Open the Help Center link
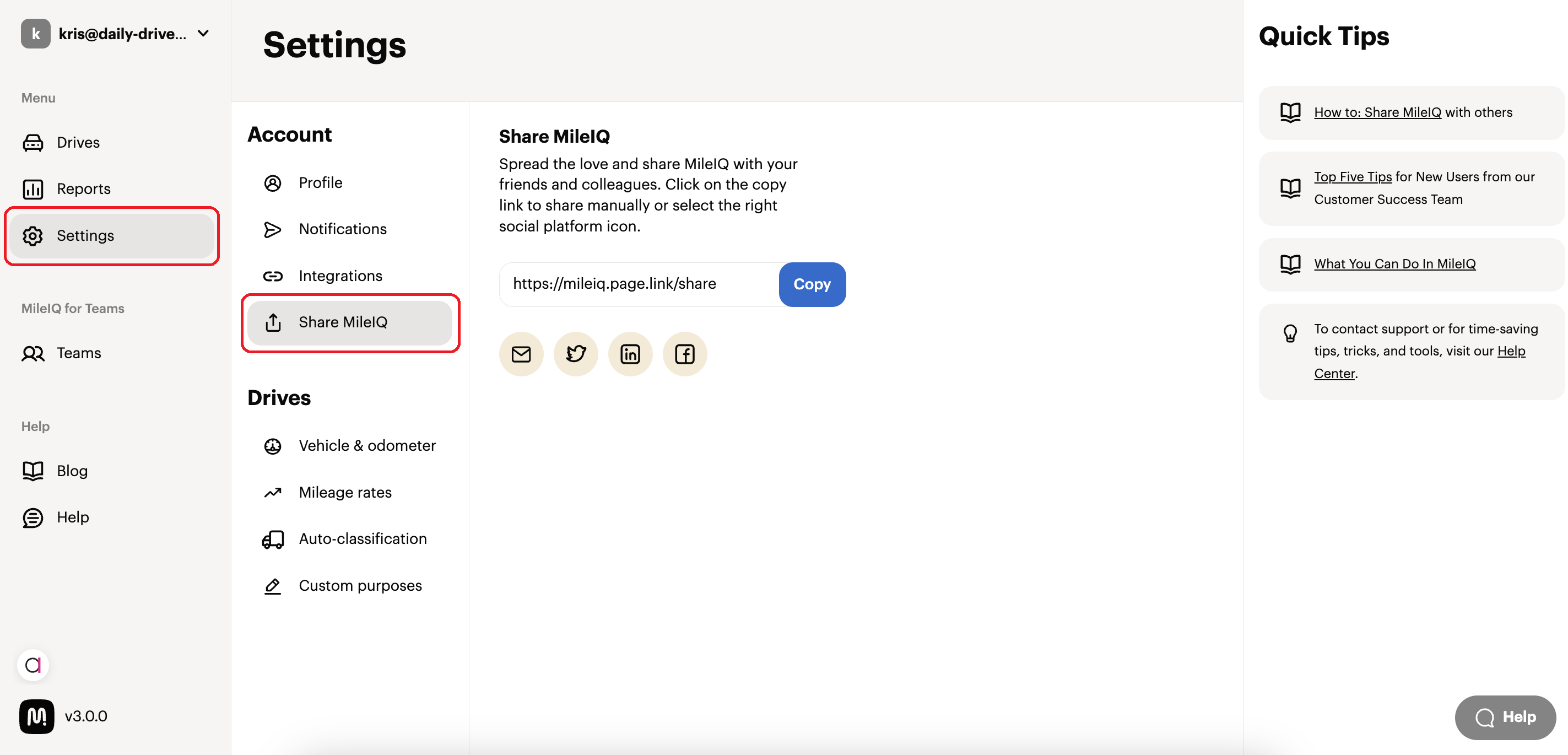Image resolution: width=1568 pixels, height=755 pixels. click(x=1511, y=351)
